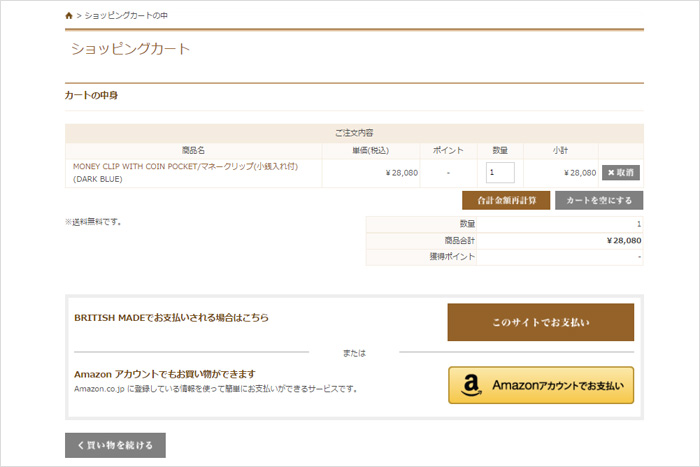Click the ショッピングカートの中 breadcrumb text

pyautogui.click(x=126, y=16)
